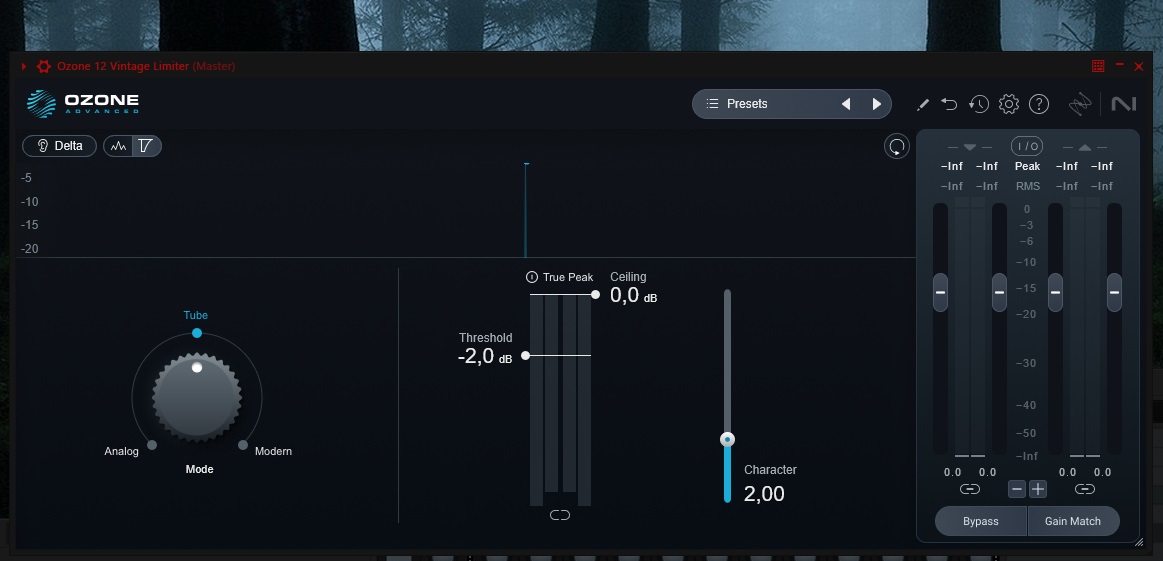Click the input gain left fader

click(940, 292)
